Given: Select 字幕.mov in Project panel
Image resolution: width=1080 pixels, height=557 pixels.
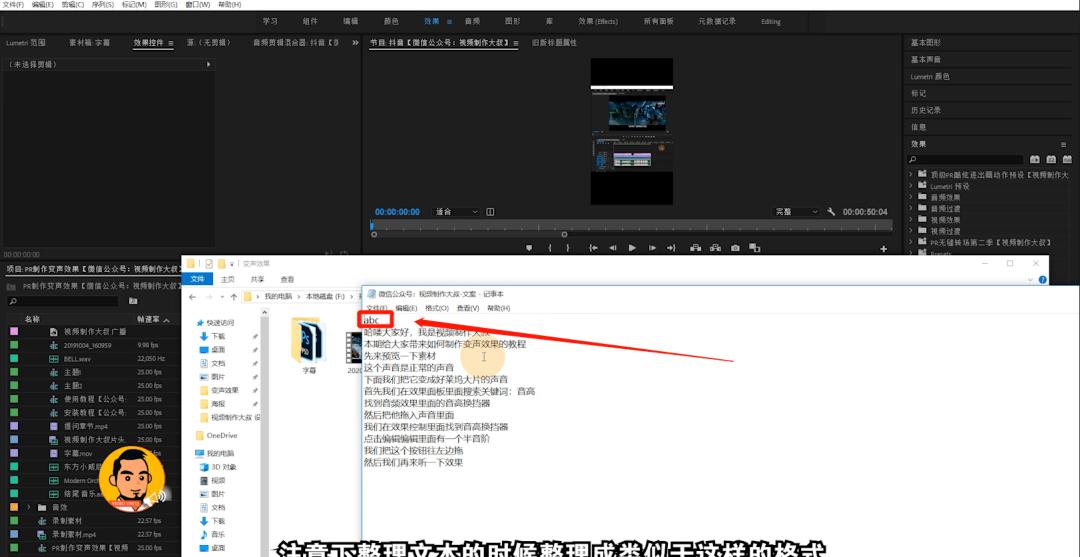Looking at the screenshot, I should tap(78, 453).
